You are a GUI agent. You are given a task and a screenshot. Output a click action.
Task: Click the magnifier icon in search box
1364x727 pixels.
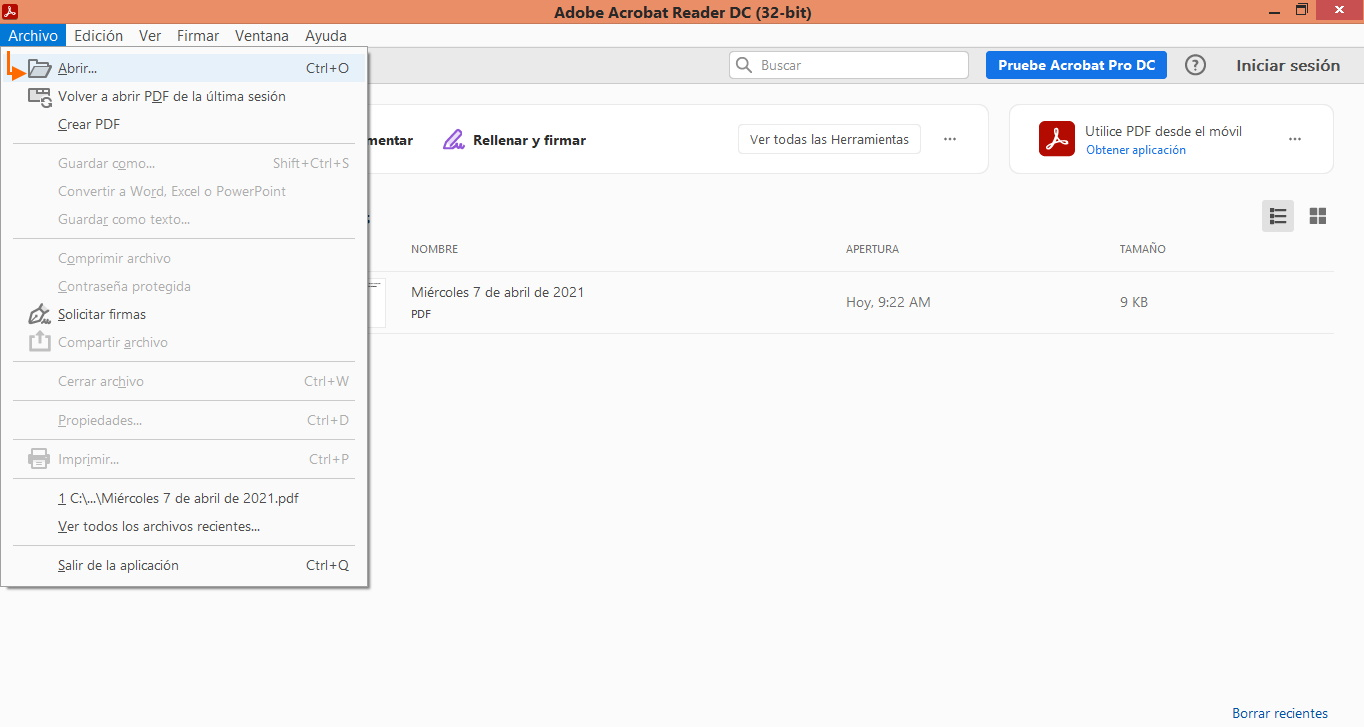(744, 65)
